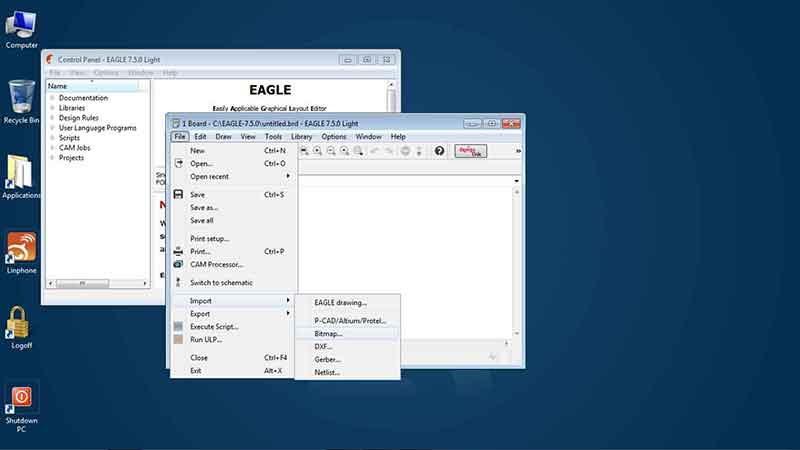Open the Draw menu in Board window
The image size is (800, 450).
point(223,137)
